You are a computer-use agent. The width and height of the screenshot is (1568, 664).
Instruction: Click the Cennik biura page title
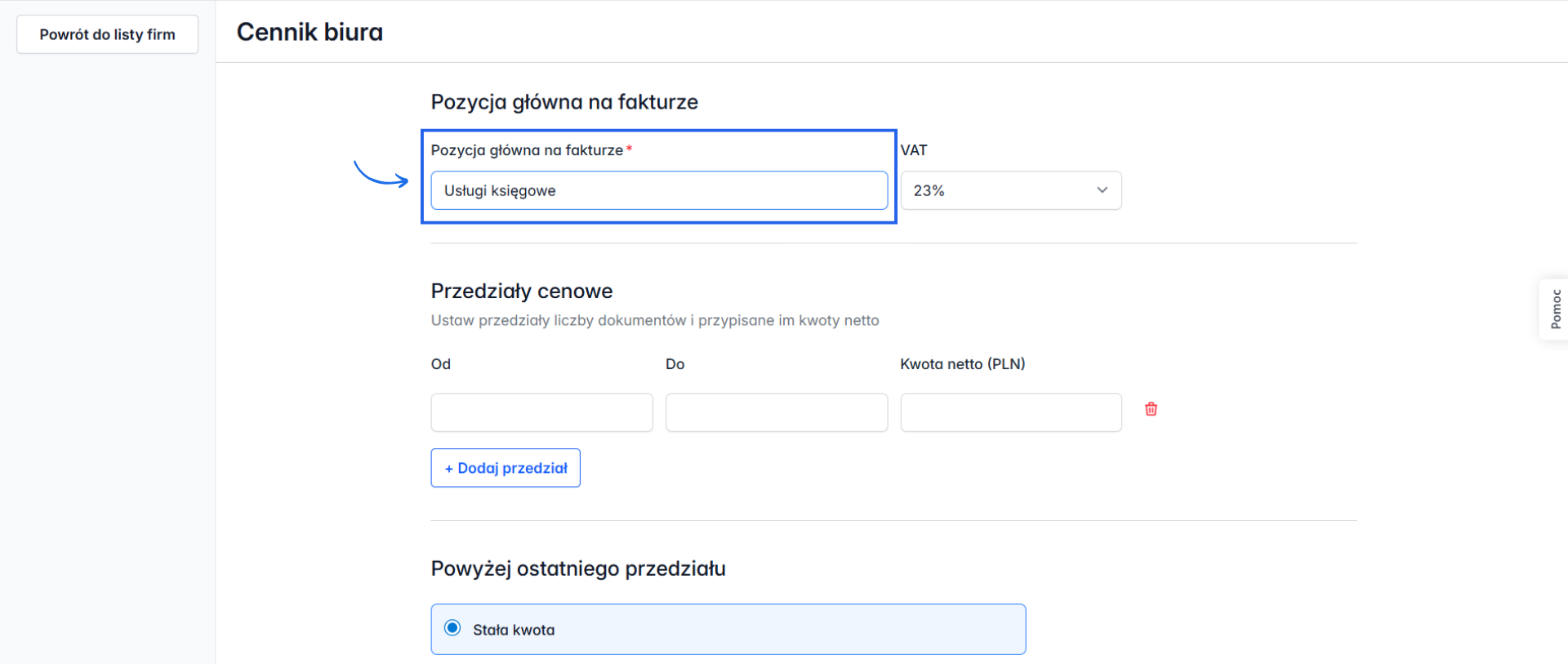coord(310,32)
